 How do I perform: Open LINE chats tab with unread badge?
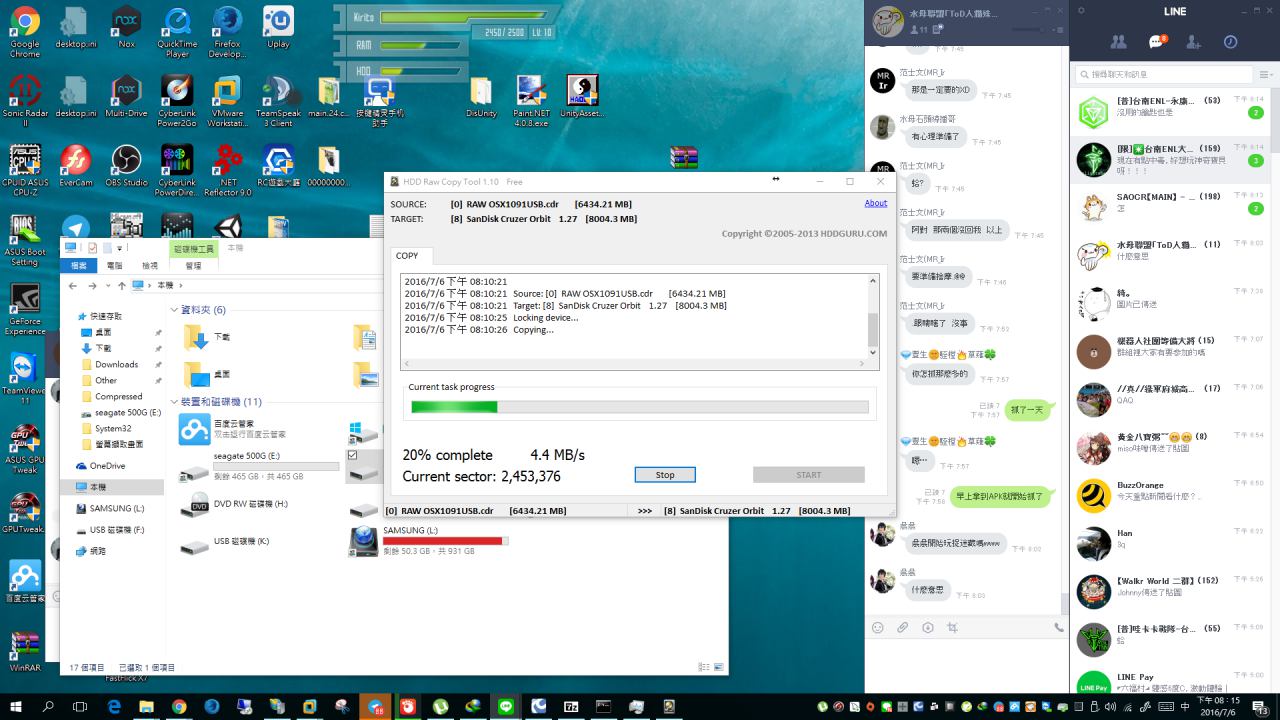coord(1156,42)
